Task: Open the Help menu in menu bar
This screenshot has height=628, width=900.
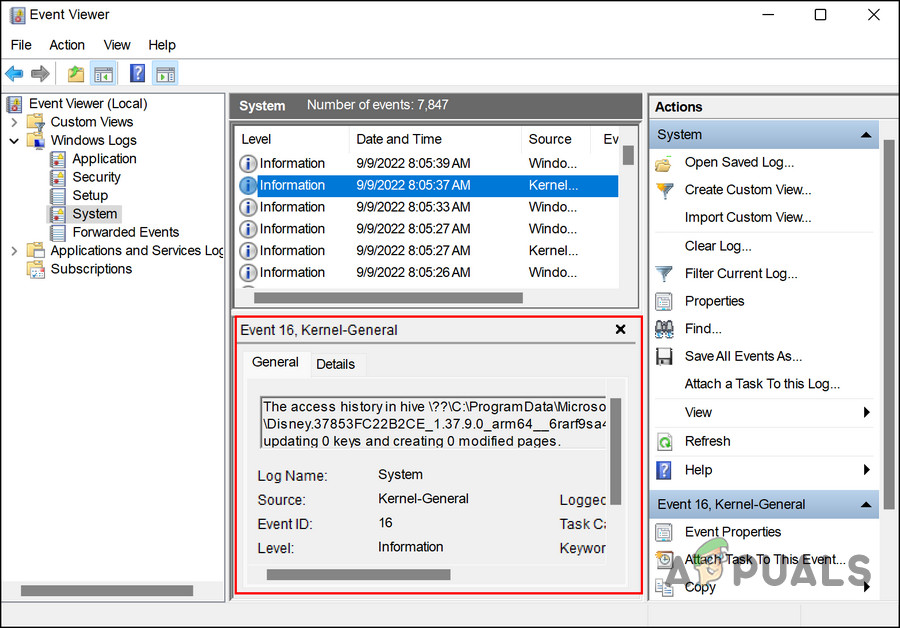Action: pyautogui.click(x=162, y=45)
